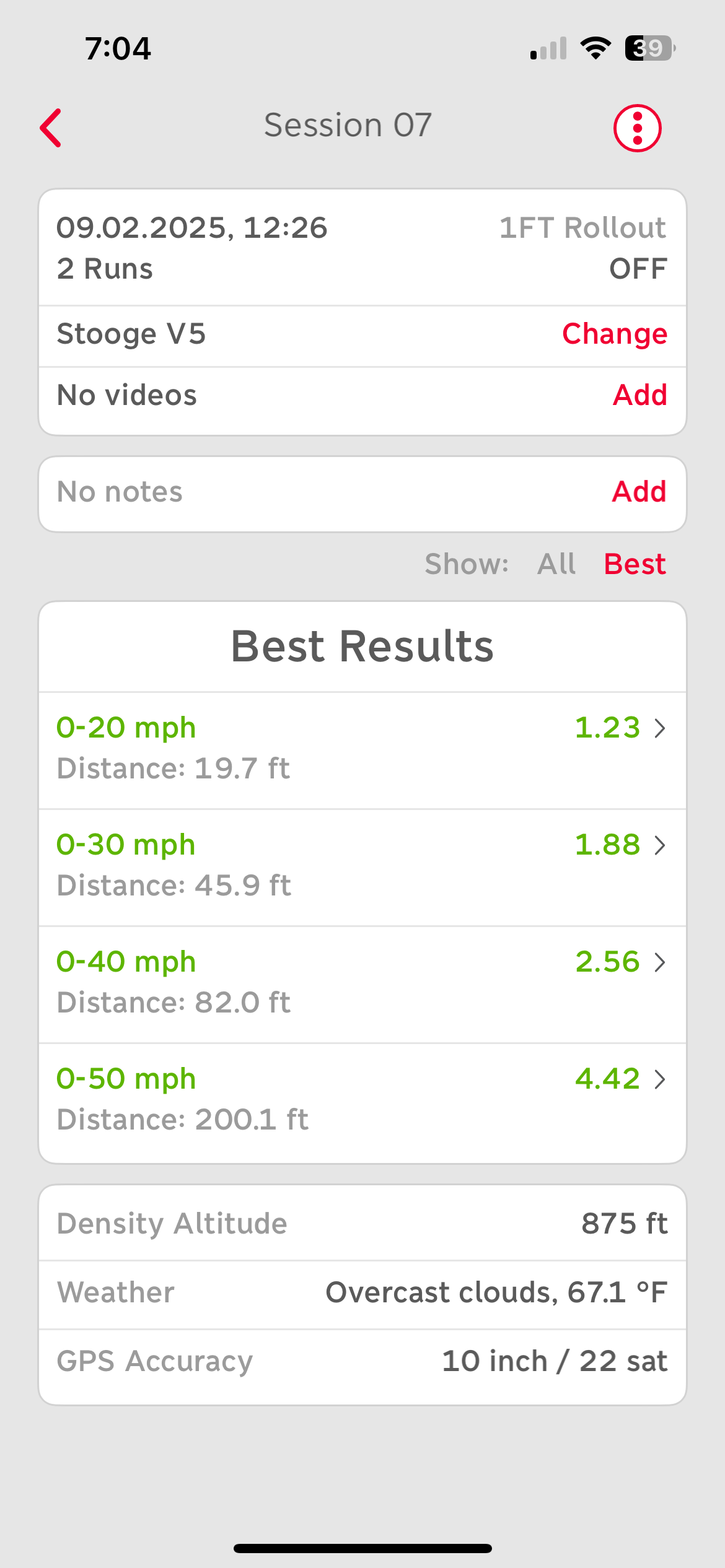Expand the 0-20 mph result chevron
This screenshot has width=725, height=1568.
coord(660,728)
